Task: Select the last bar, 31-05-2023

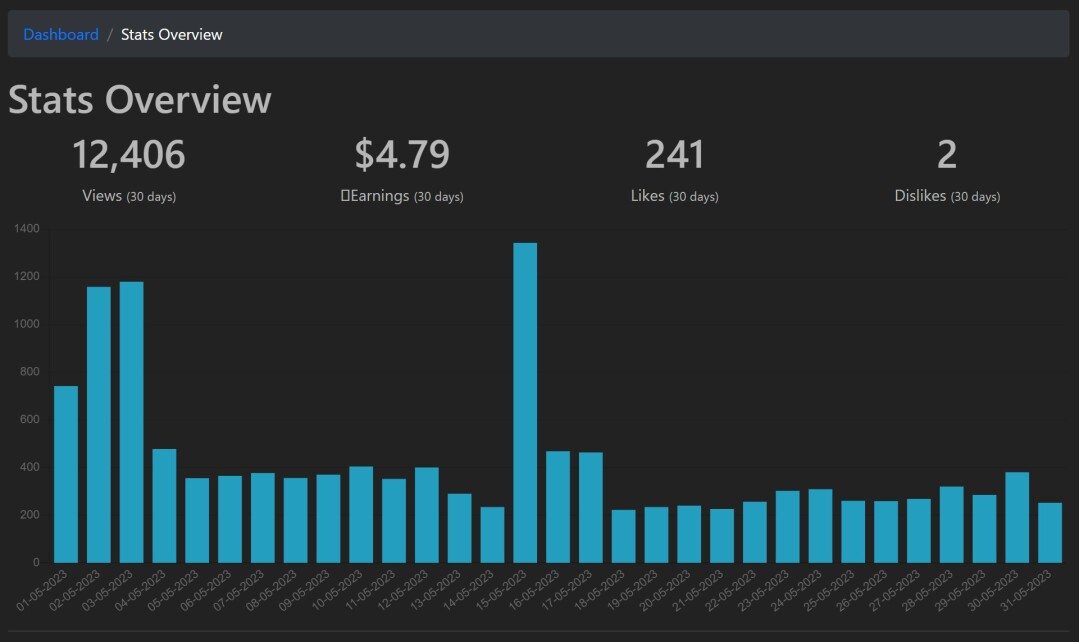Action: tap(1050, 533)
